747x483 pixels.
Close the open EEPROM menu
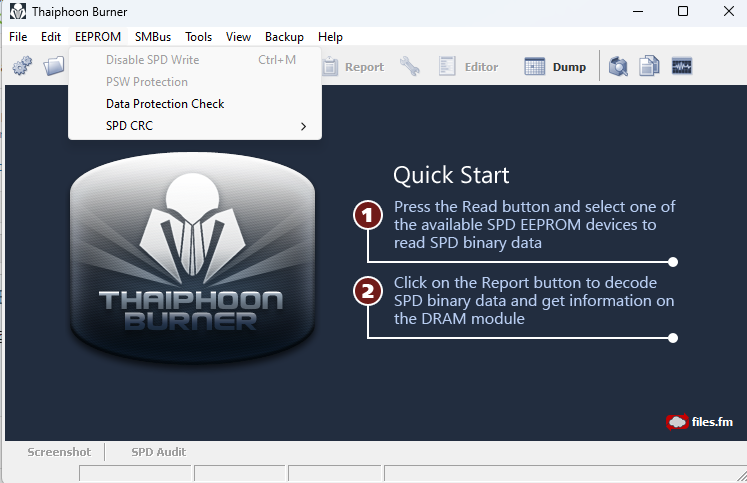click(98, 37)
